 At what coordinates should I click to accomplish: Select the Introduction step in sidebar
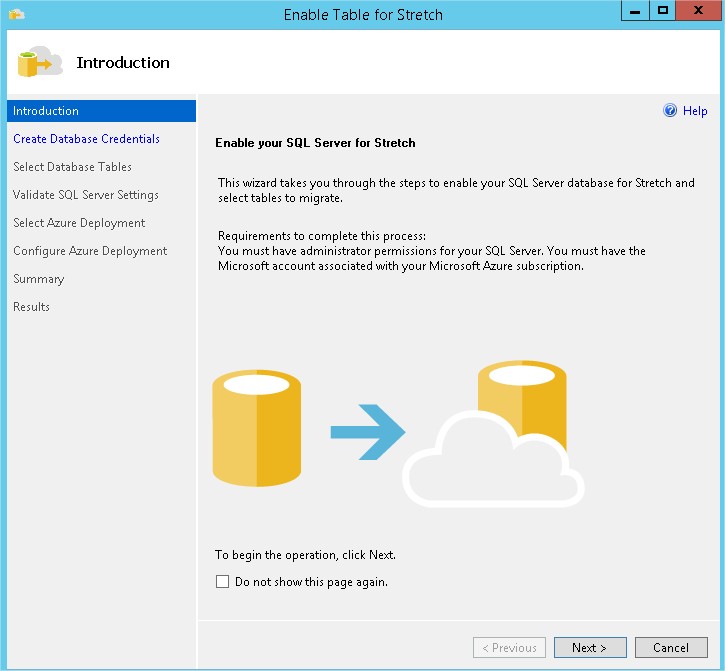coord(101,111)
